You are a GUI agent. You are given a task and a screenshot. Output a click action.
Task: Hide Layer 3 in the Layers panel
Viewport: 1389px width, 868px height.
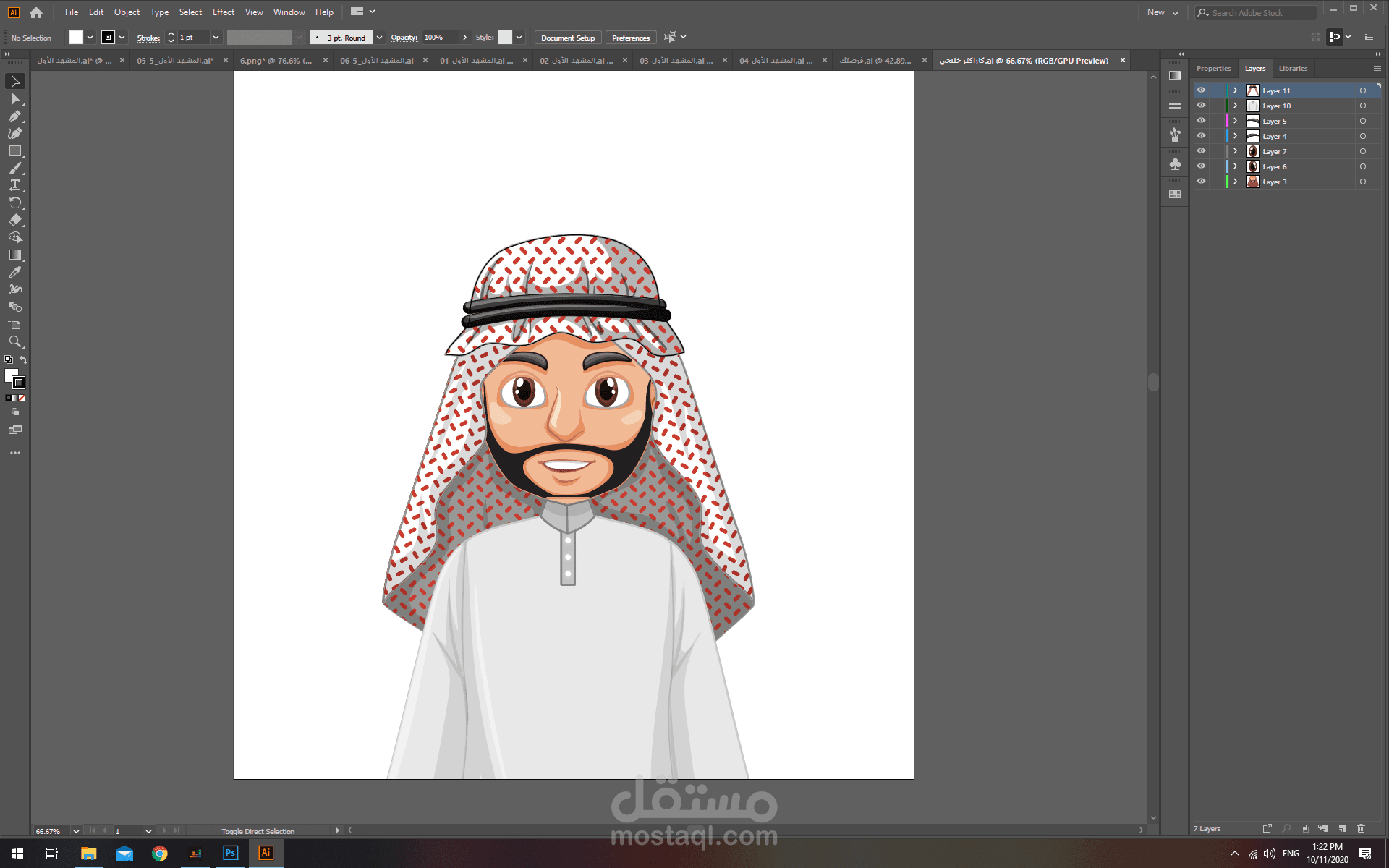point(1202,181)
